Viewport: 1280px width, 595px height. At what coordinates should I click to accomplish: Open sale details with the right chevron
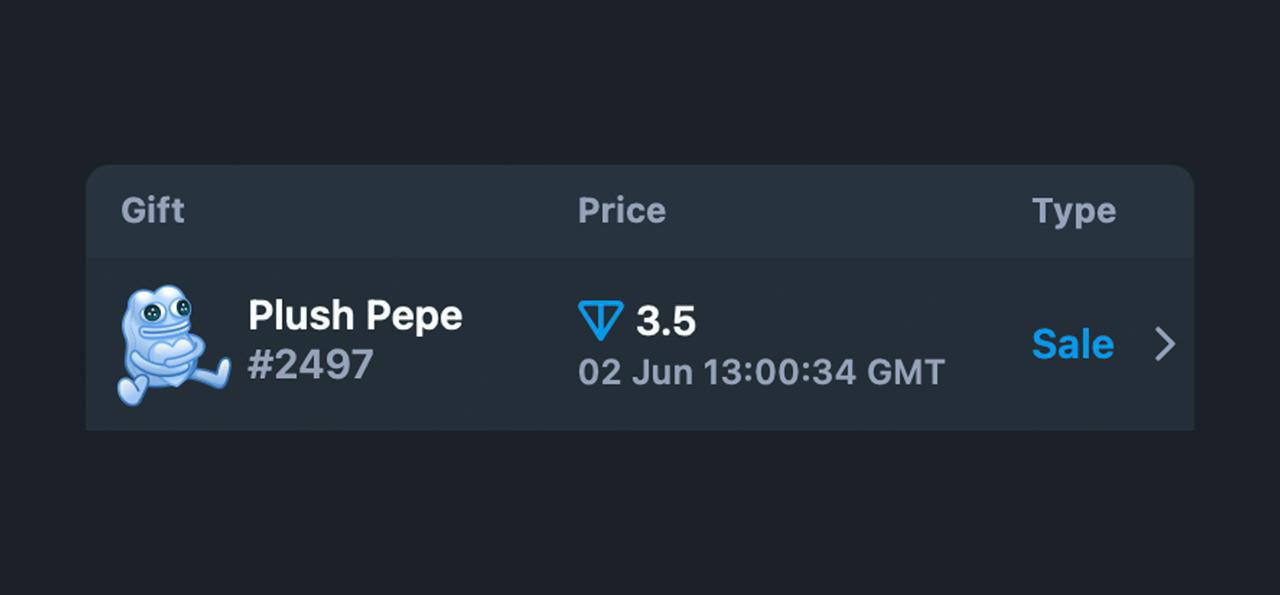(1165, 345)
